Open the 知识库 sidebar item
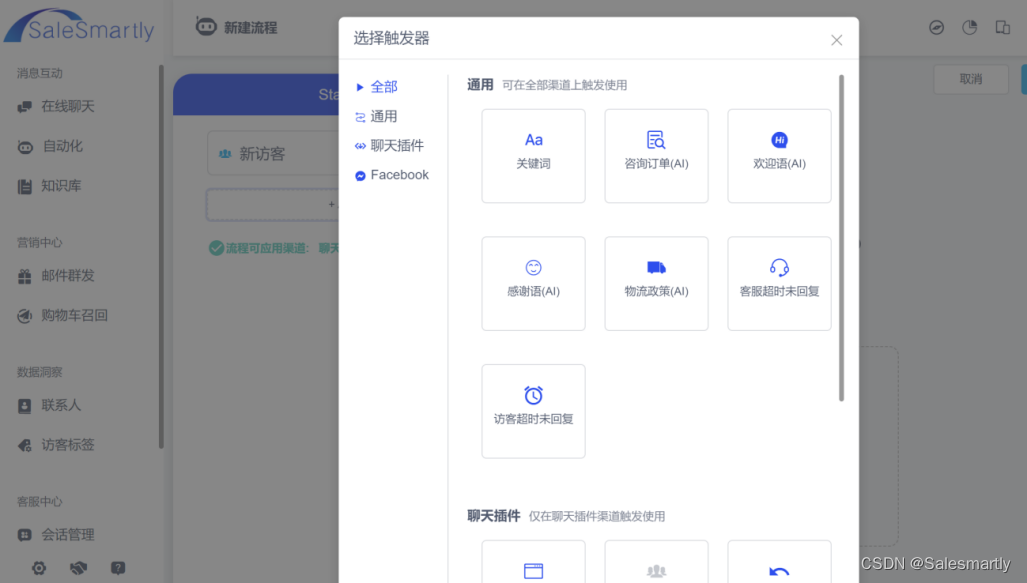 [61, 186]
